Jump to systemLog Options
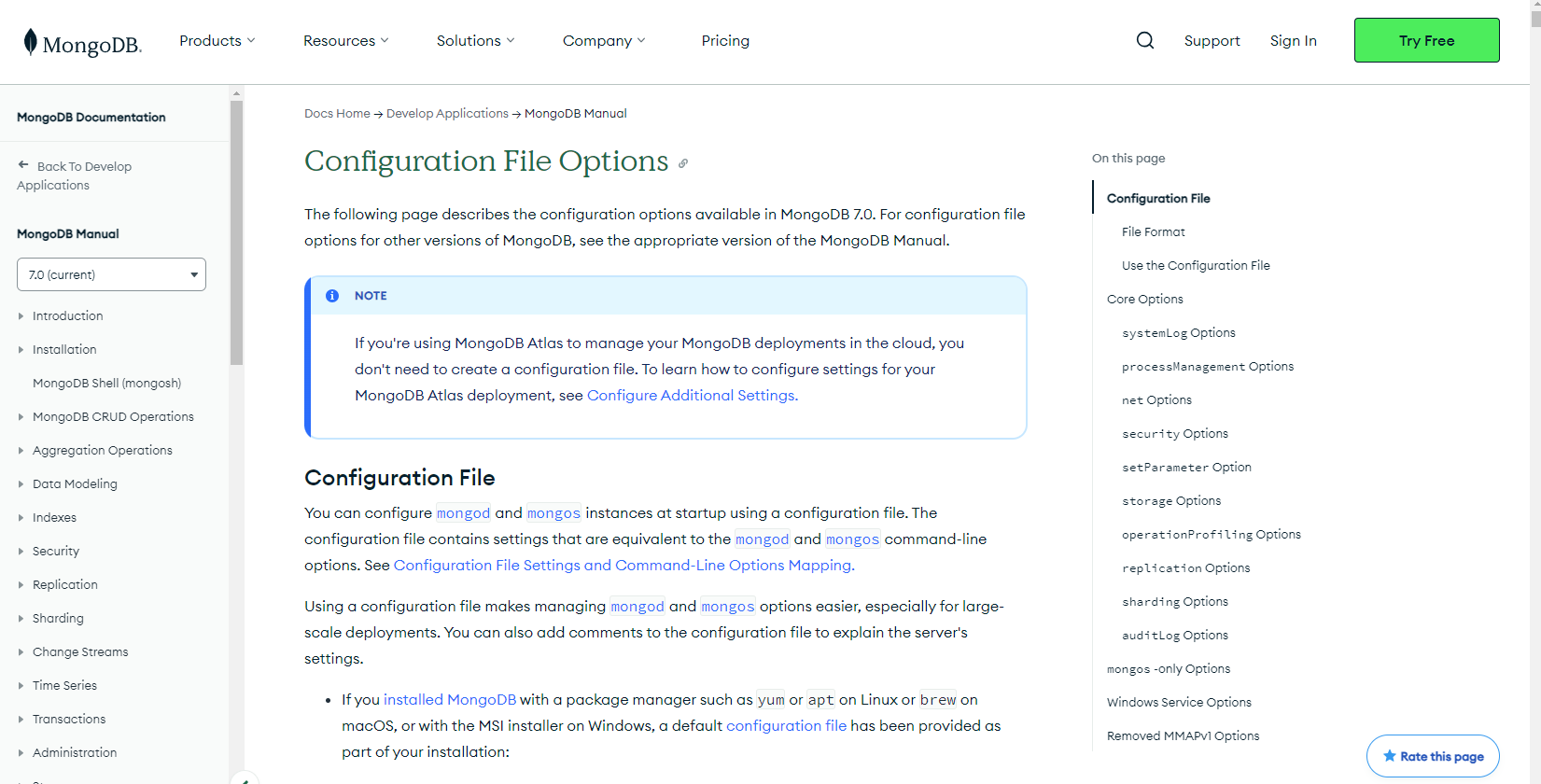 [x=1179, y=333]
